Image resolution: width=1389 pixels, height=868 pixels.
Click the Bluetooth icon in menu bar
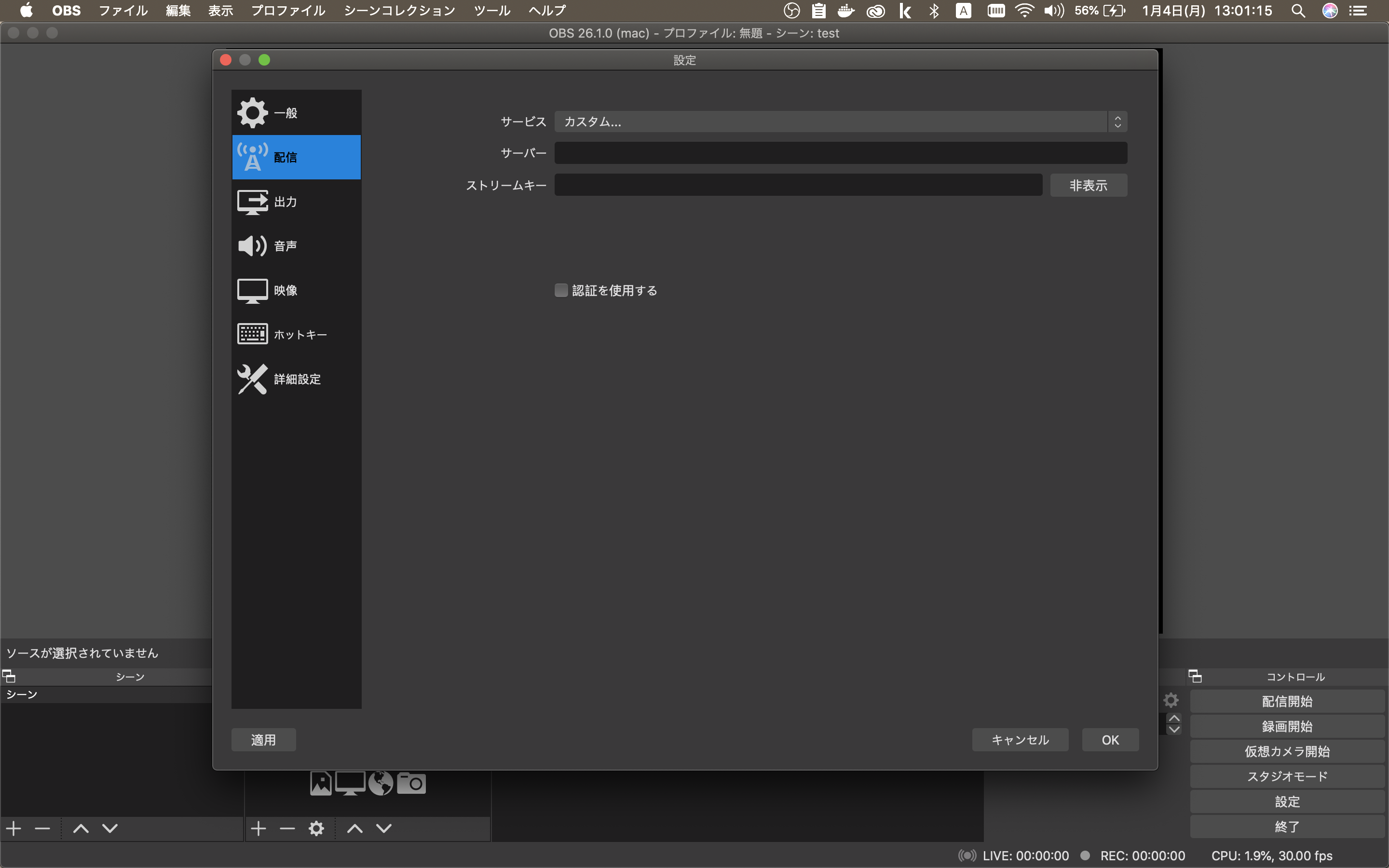coord(934,11)
